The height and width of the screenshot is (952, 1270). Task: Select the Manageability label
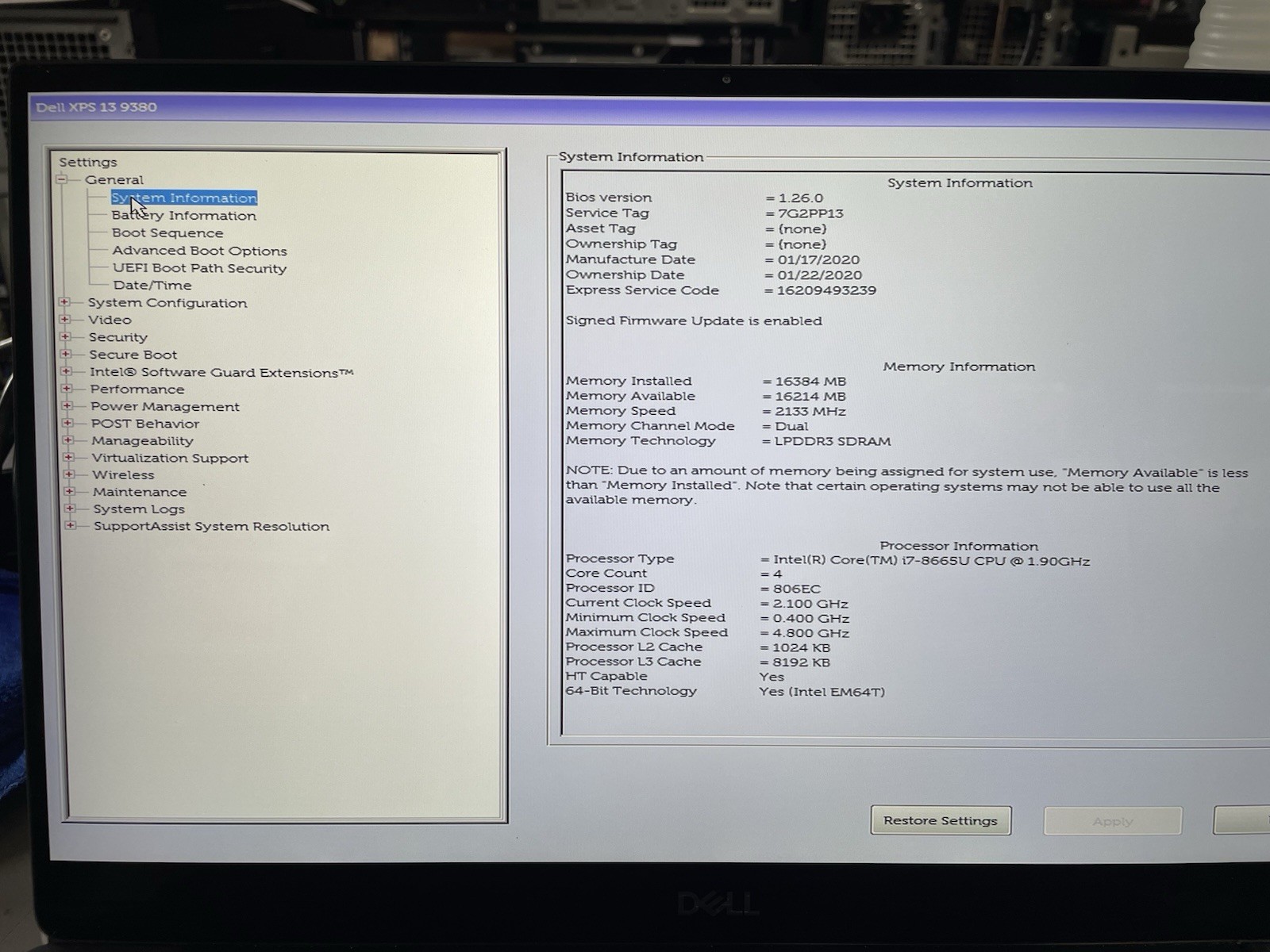[x=142, y=440]
